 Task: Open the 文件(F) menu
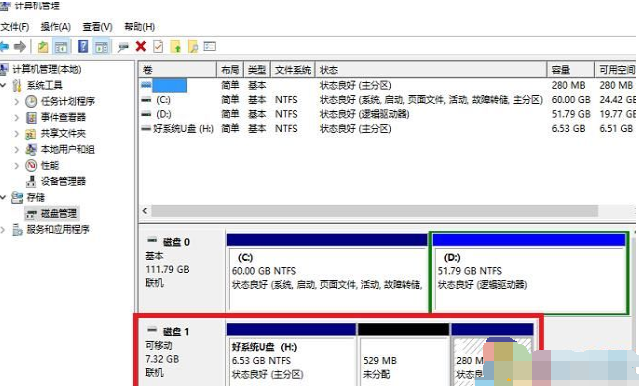pos(15,27)
